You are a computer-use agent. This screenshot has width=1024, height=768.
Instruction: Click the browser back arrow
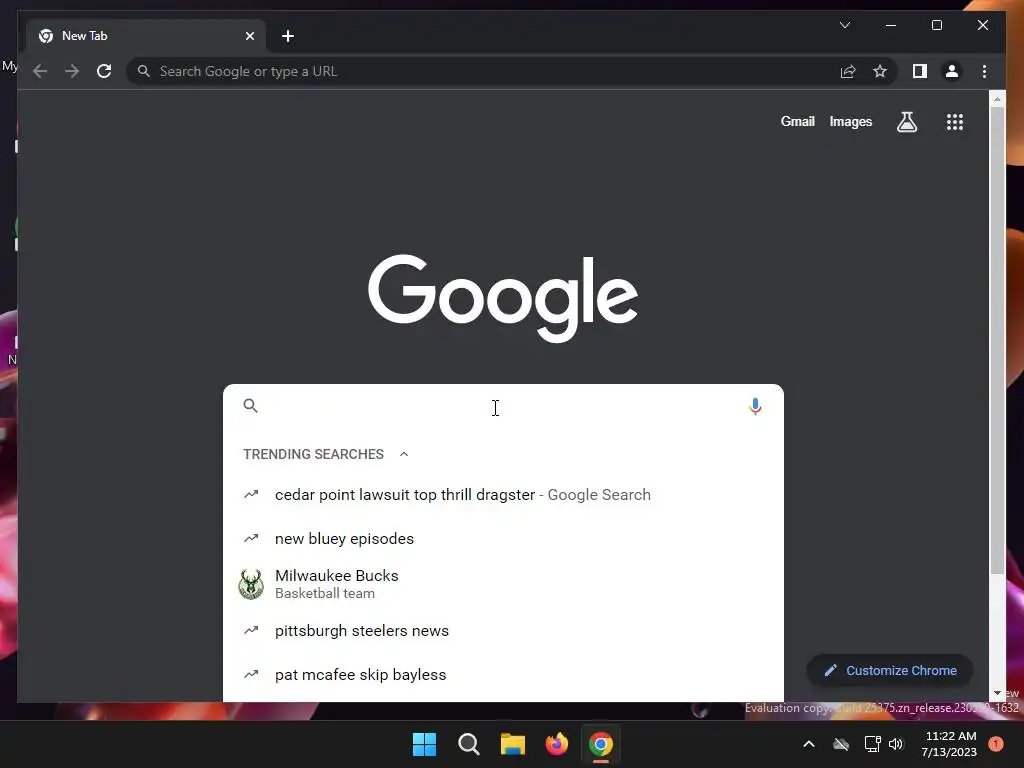40,71
